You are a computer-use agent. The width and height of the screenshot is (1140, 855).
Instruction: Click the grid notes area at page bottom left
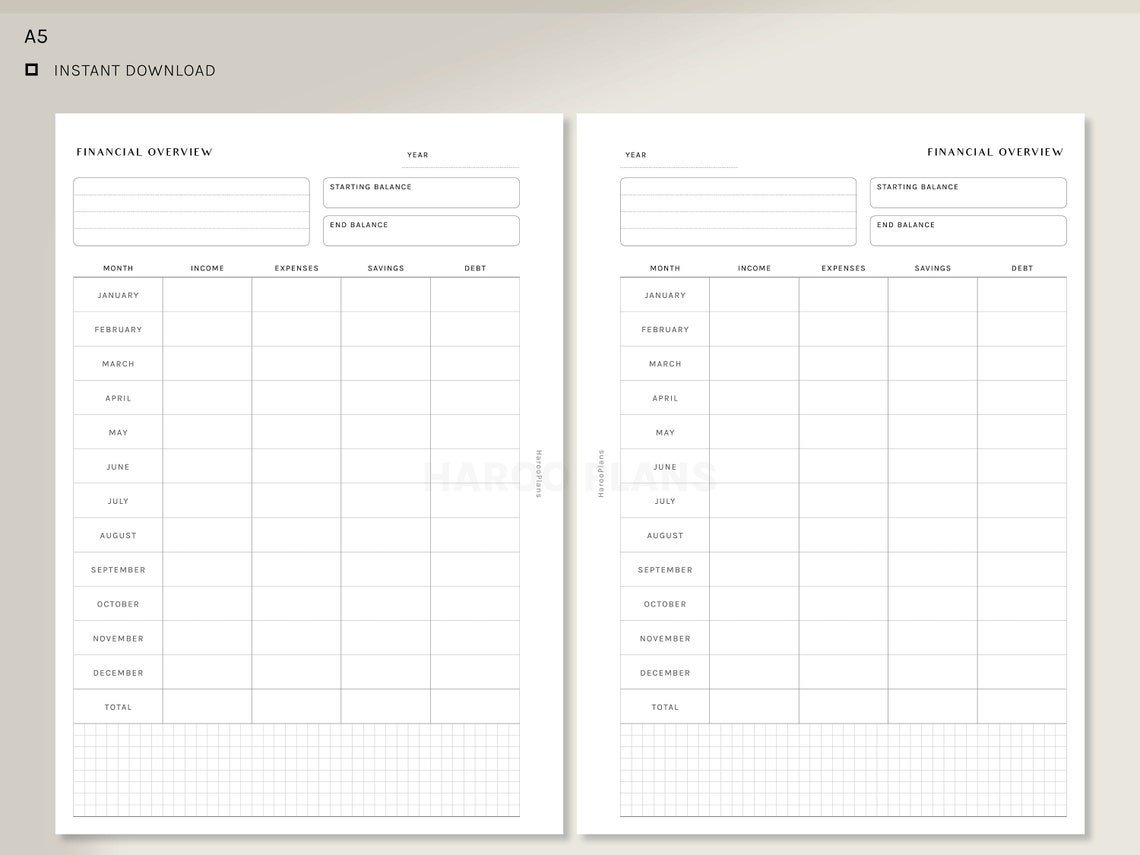[x=296, y=768]
